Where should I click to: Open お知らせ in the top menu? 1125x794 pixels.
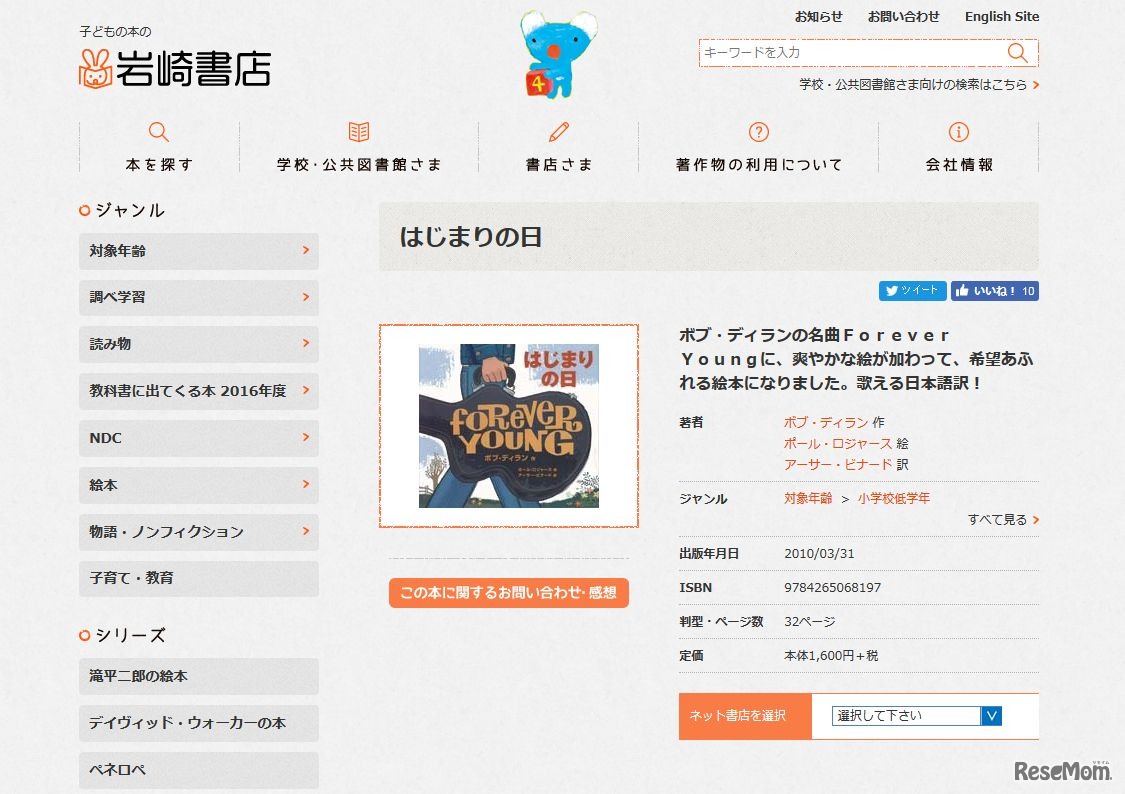[x=817, y=16]
